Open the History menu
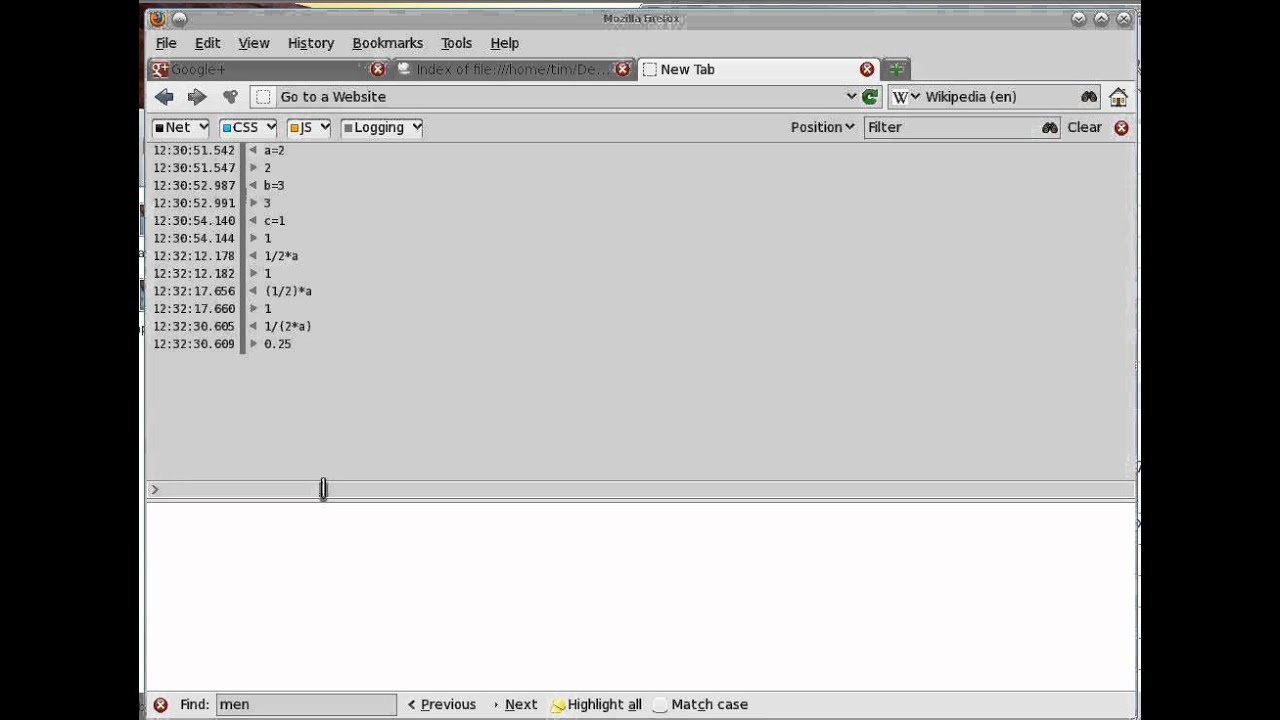 click(311, 43)
